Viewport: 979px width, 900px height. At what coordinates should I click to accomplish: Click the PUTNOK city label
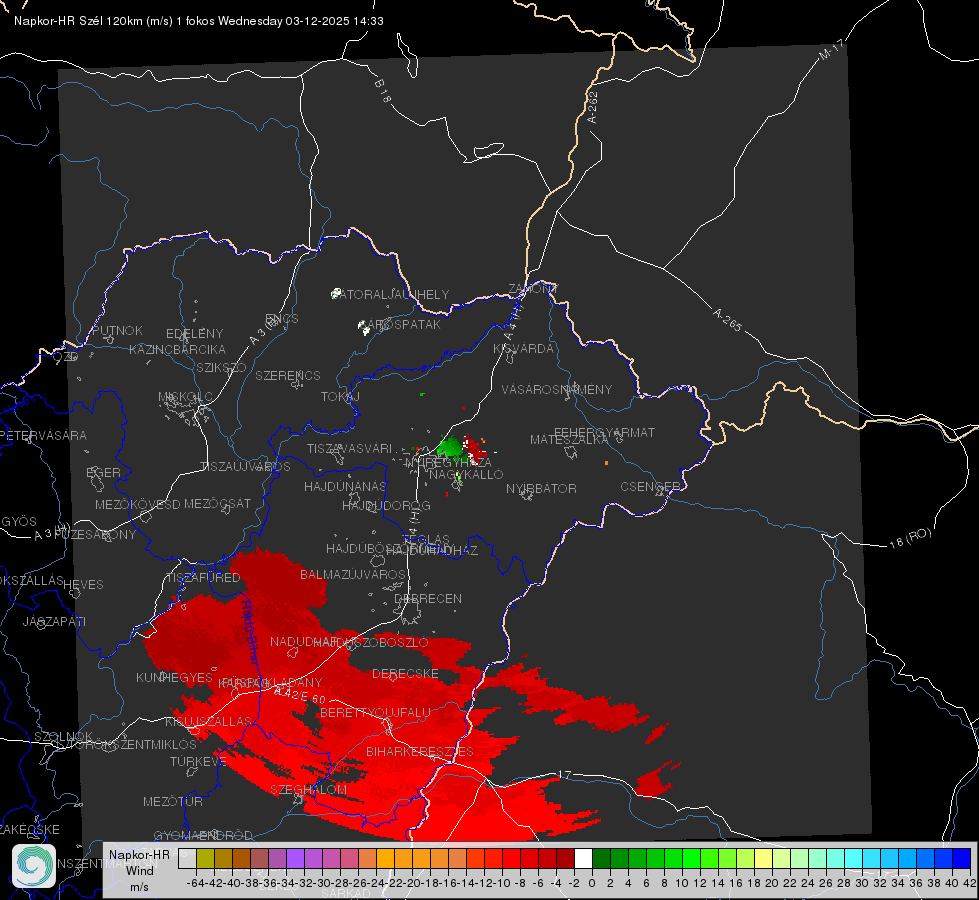click(x=117, y=330)
